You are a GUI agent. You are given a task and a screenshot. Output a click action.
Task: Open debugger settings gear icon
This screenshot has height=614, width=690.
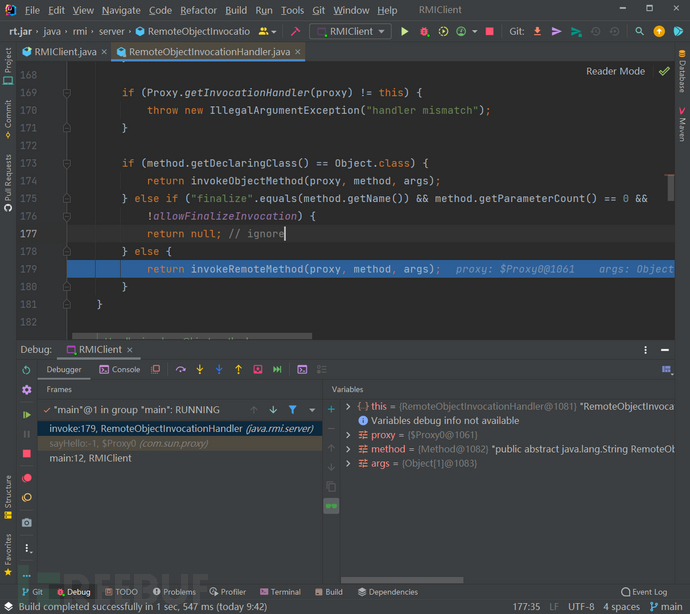point(26,390)
